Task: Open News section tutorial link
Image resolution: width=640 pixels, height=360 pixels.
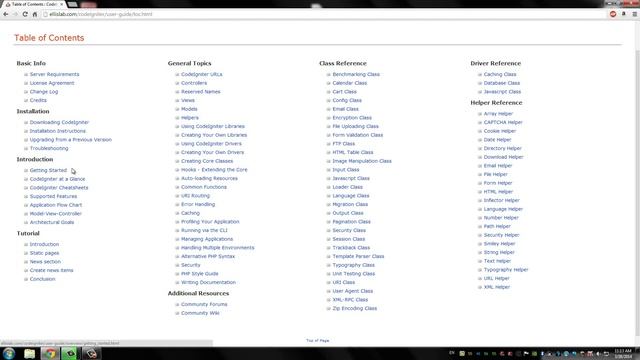Action: pos(45,262)
